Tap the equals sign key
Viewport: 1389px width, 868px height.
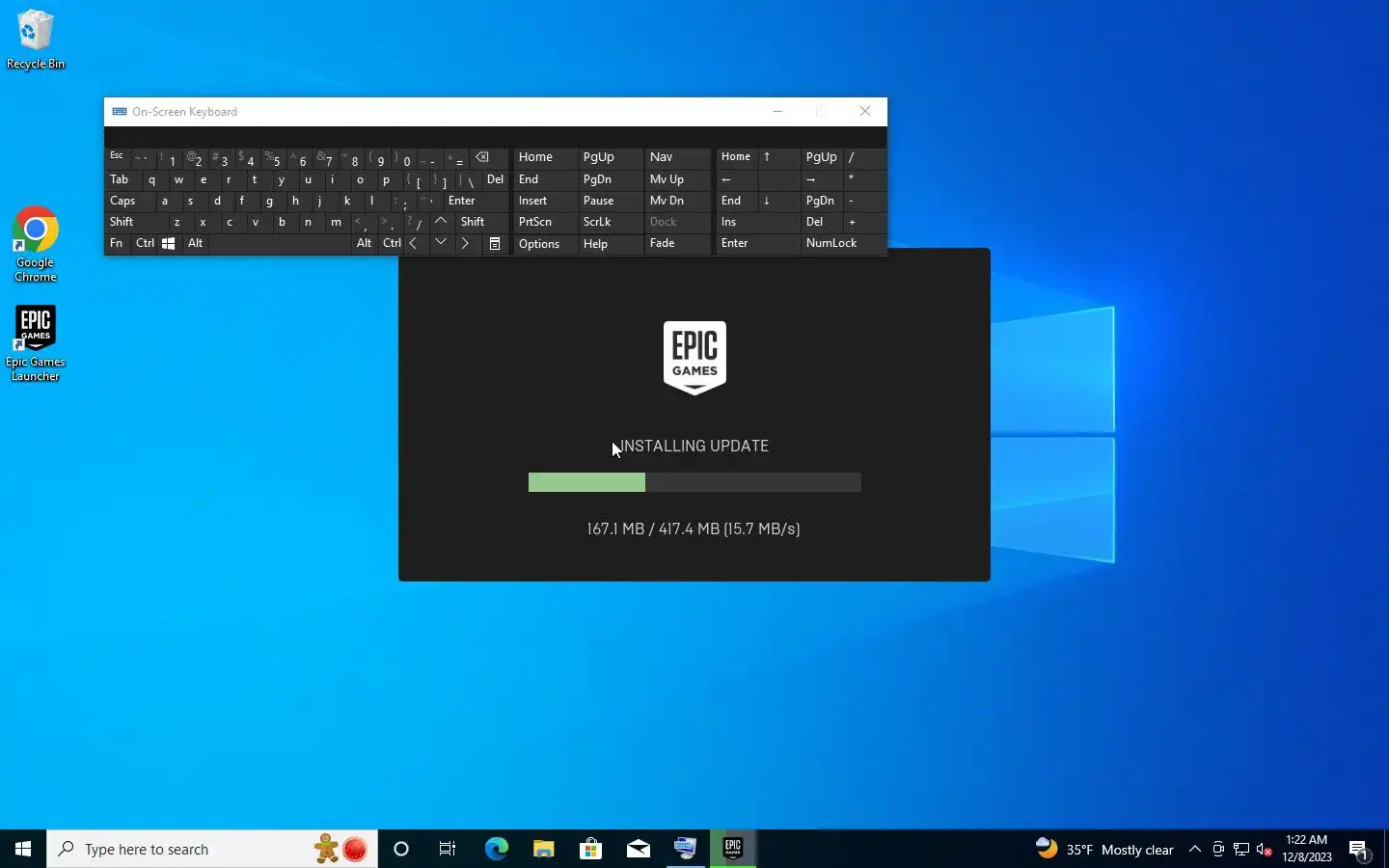pos(456,157)
